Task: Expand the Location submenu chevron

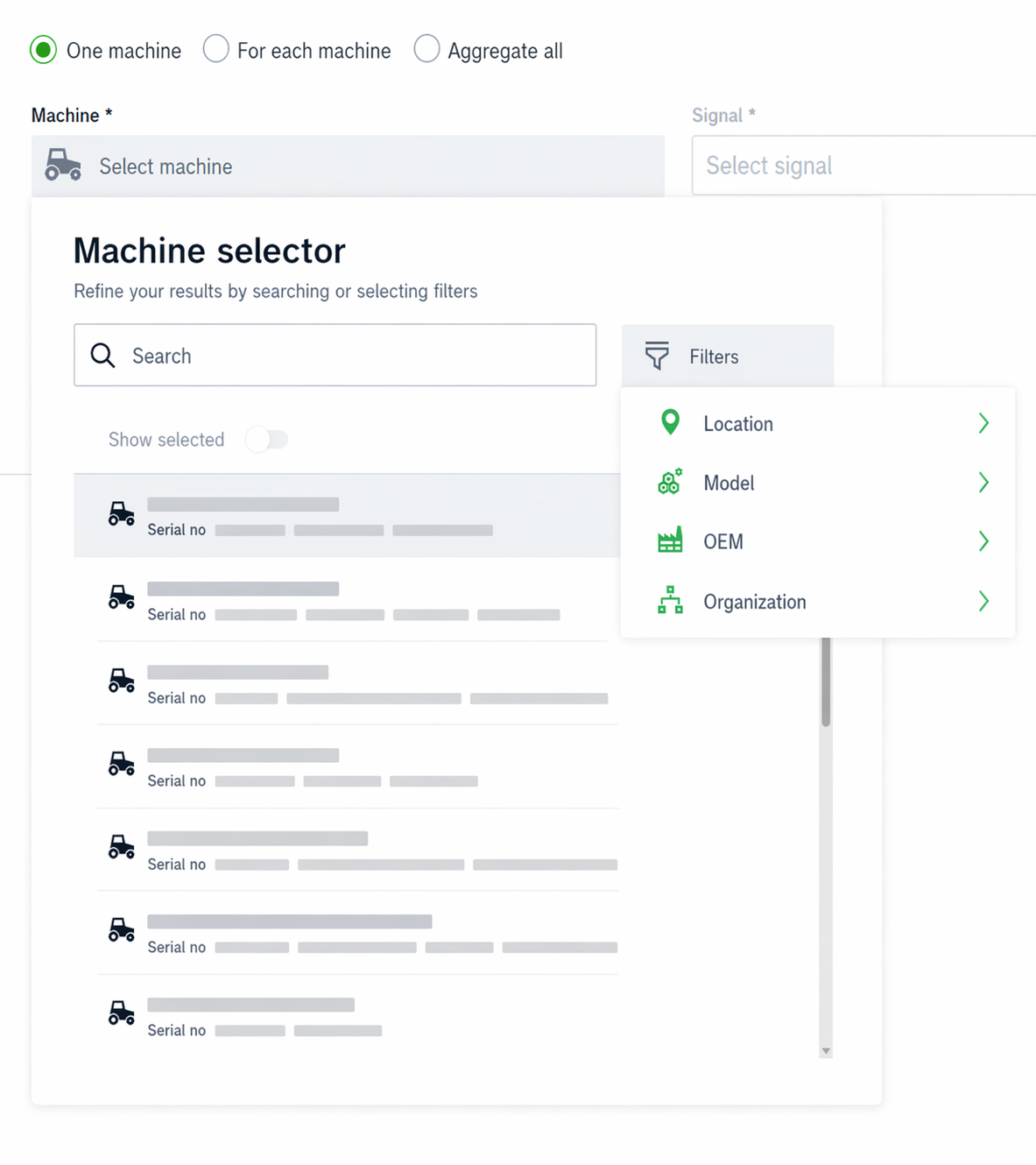Action: [x=983, y=423]
